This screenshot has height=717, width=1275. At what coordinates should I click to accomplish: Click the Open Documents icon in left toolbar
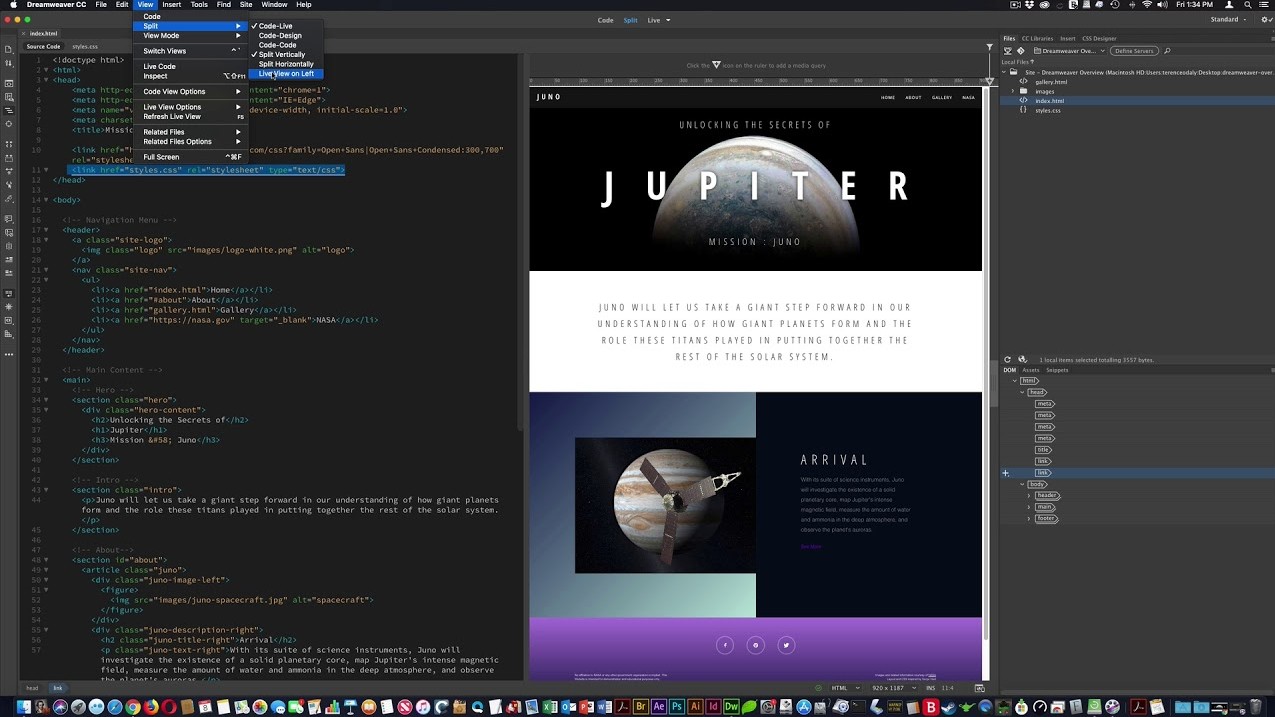pyautogui.click(x=9, y=49)
